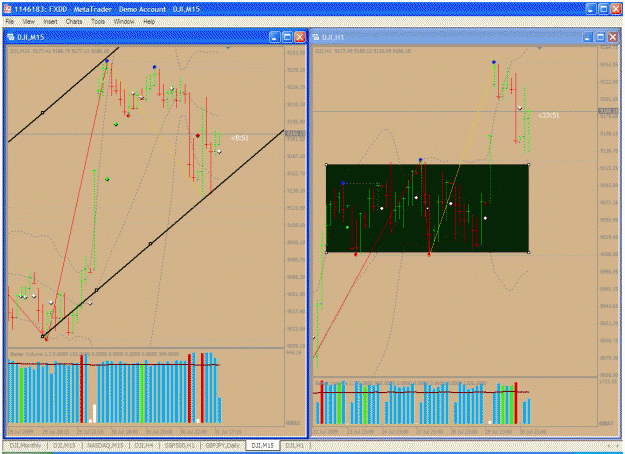This screenshot has height=454, width=625.
Task: Click the rectangle's bottom-left corner handle in H1 chart
Action: click(x=326, y=252)
